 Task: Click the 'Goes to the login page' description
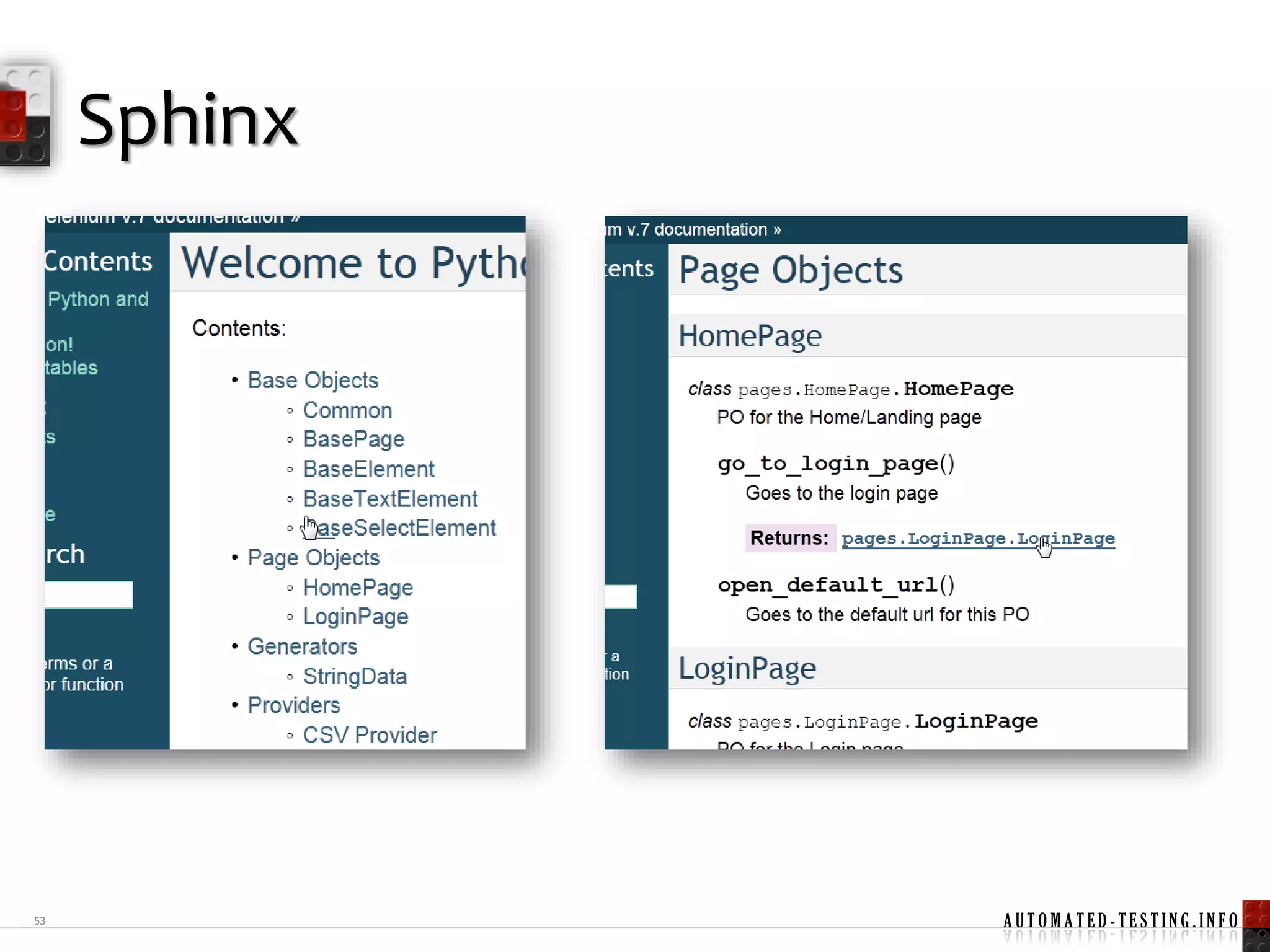841,493
